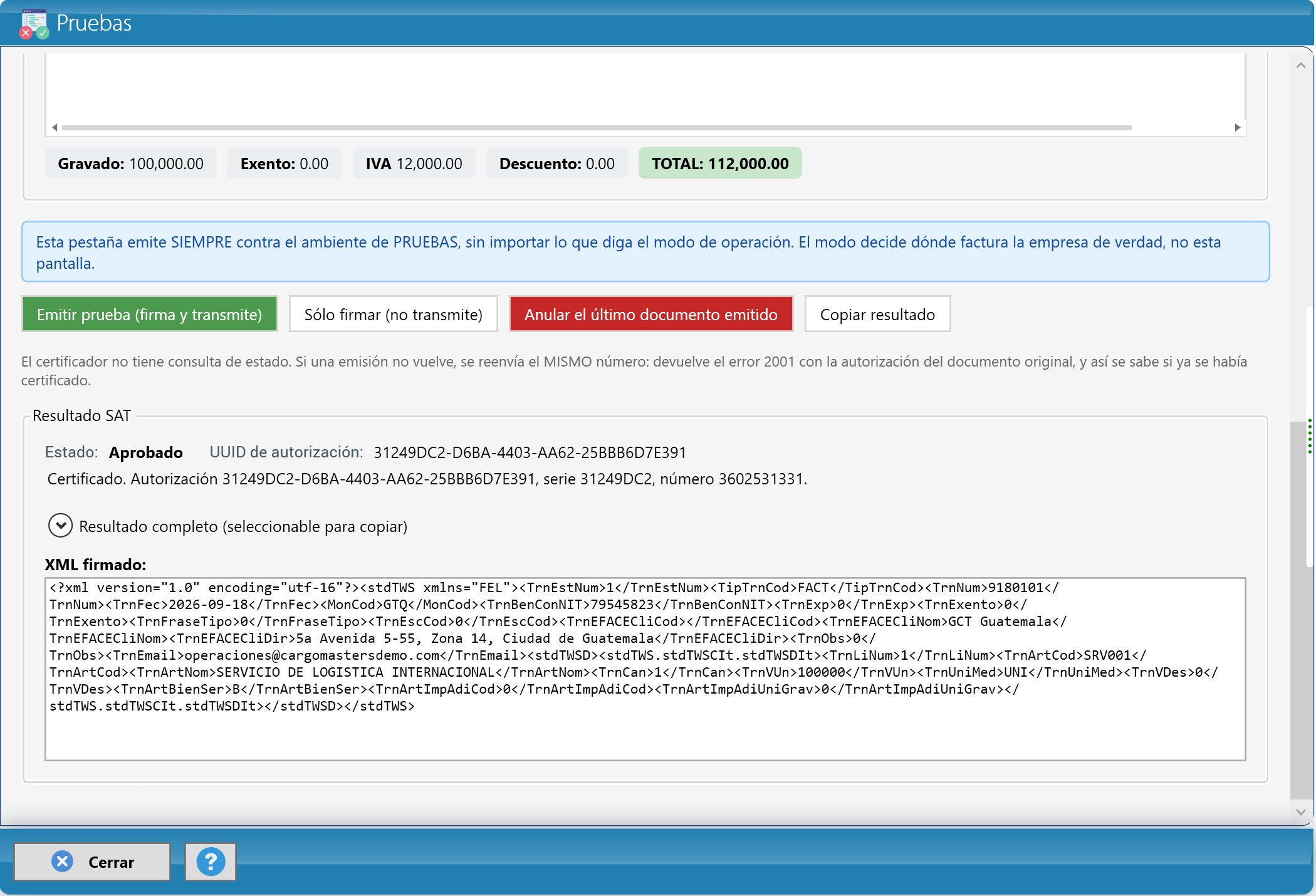
Task: Click the horizontal scrollbar track of grid
Action: point(597,127)
